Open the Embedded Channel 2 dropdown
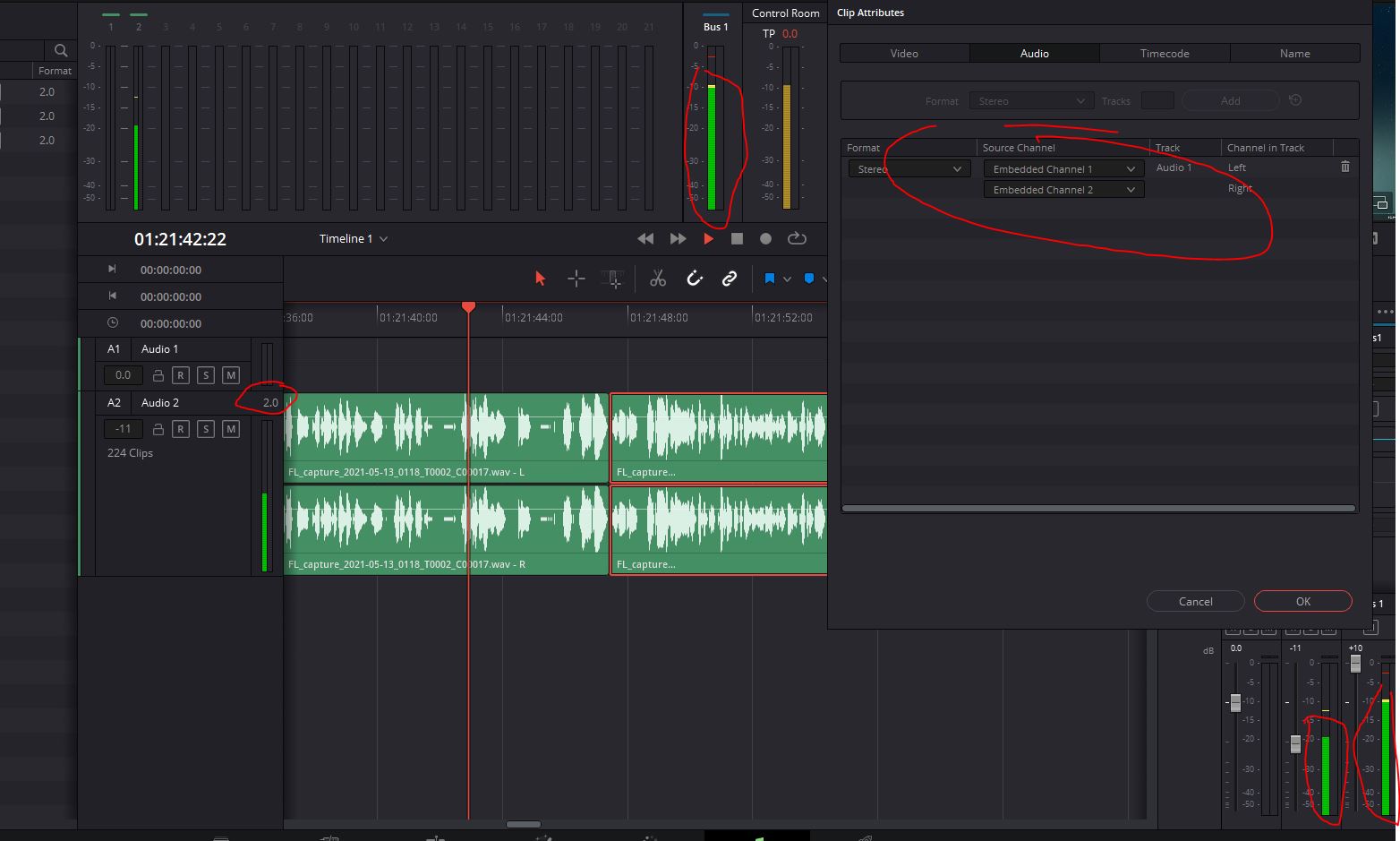The width and height of the screenshot is (1400, 841). (x=1063, y=190)
